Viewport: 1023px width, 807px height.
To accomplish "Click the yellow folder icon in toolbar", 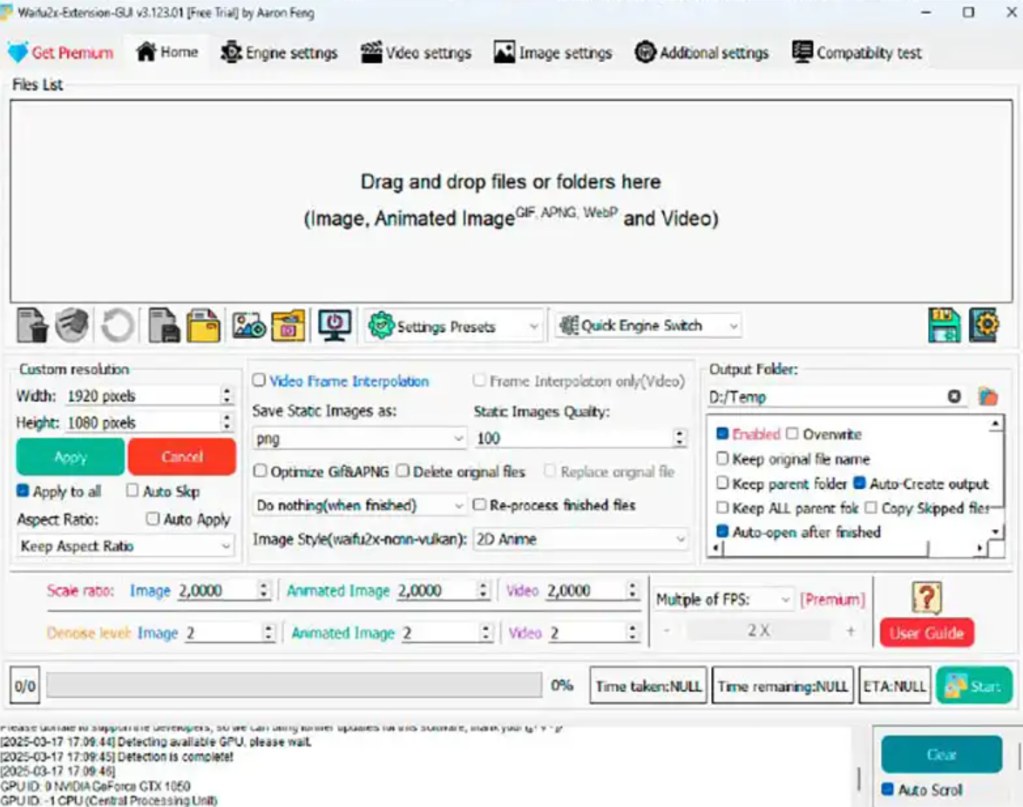I will point(204,325).
